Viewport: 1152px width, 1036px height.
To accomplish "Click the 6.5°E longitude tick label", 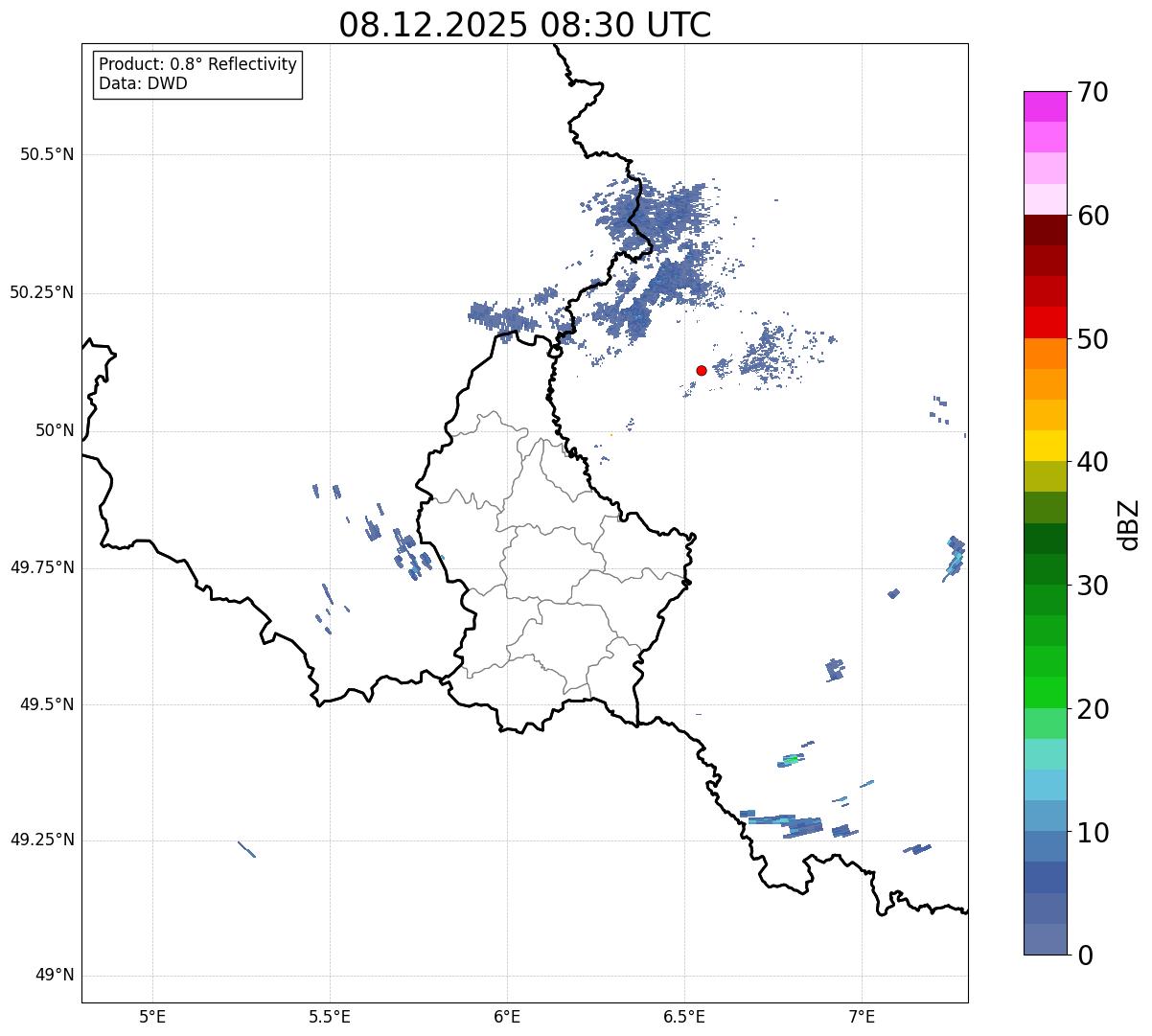I will coord(684,1016).
